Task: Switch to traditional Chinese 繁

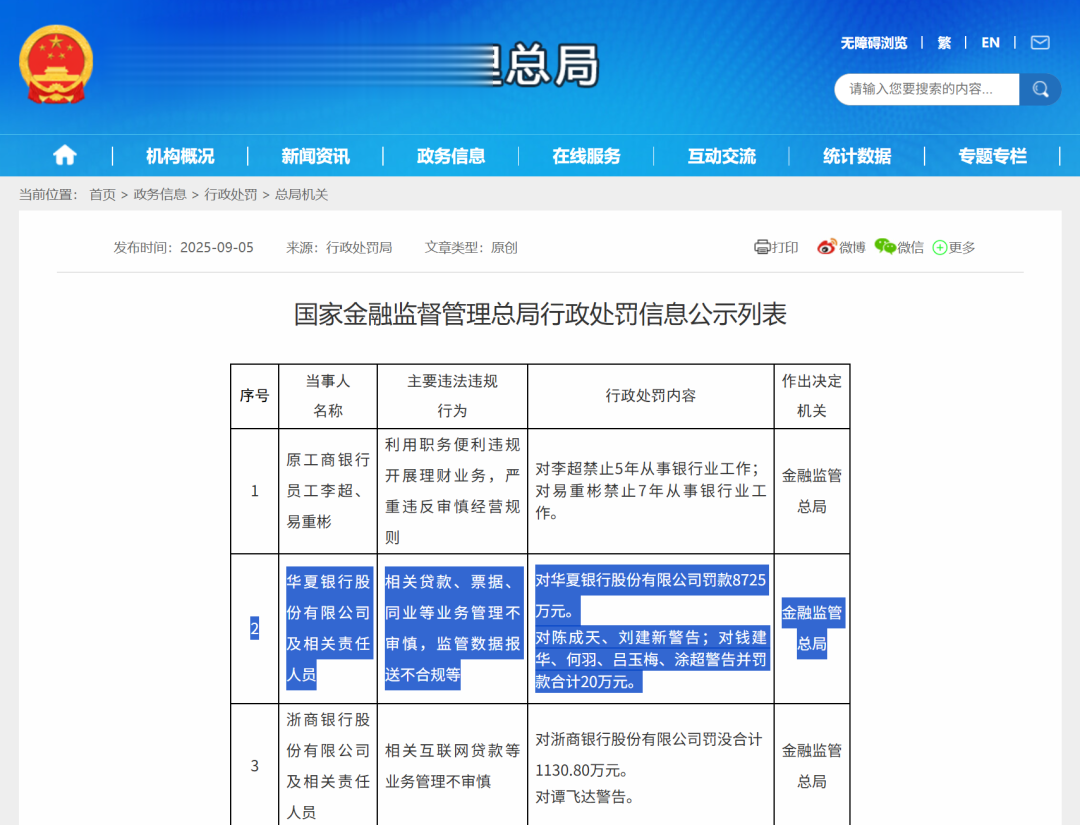Action: click(x=944, y=43)
